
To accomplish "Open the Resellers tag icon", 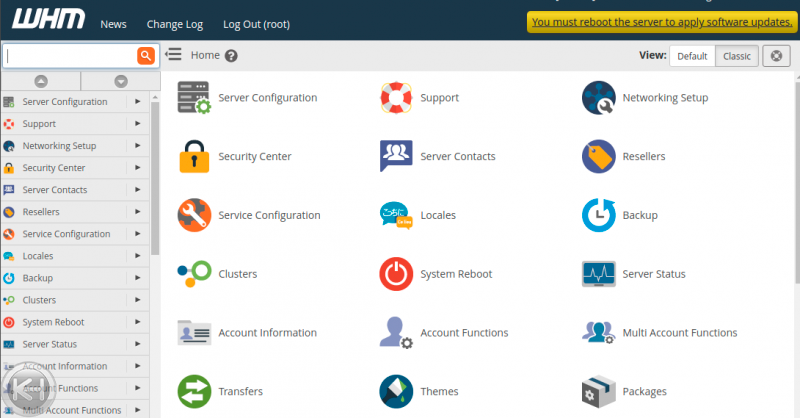I will (x=598, y=156).
